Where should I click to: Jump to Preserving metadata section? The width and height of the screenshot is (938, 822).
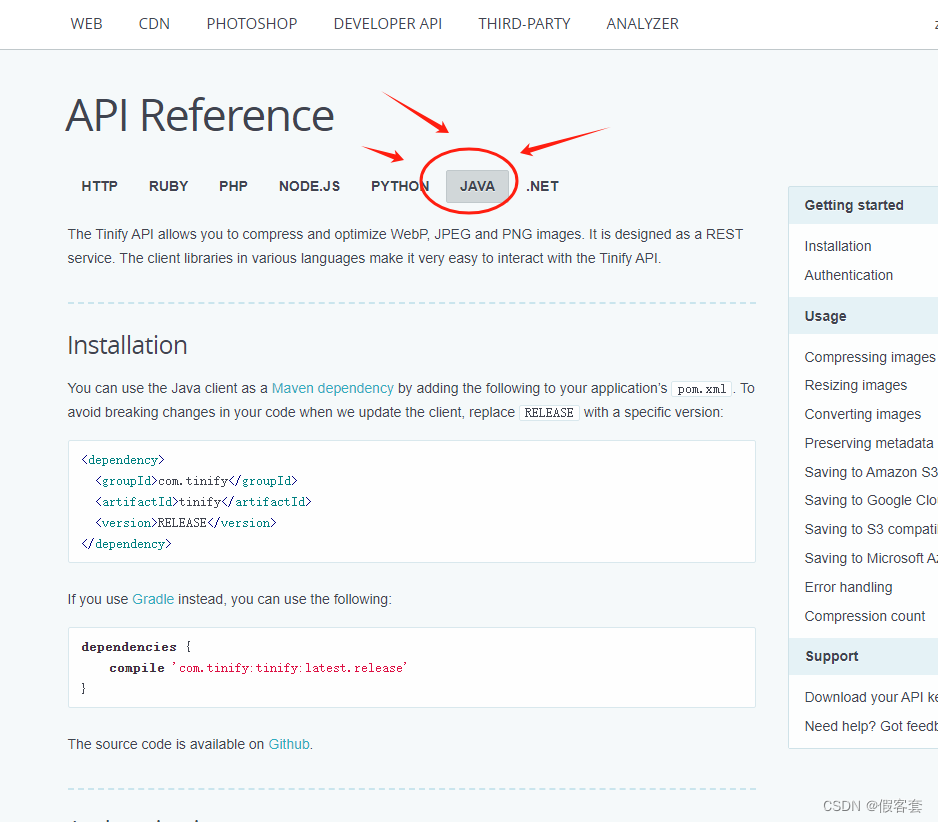(x=869, y=443)
